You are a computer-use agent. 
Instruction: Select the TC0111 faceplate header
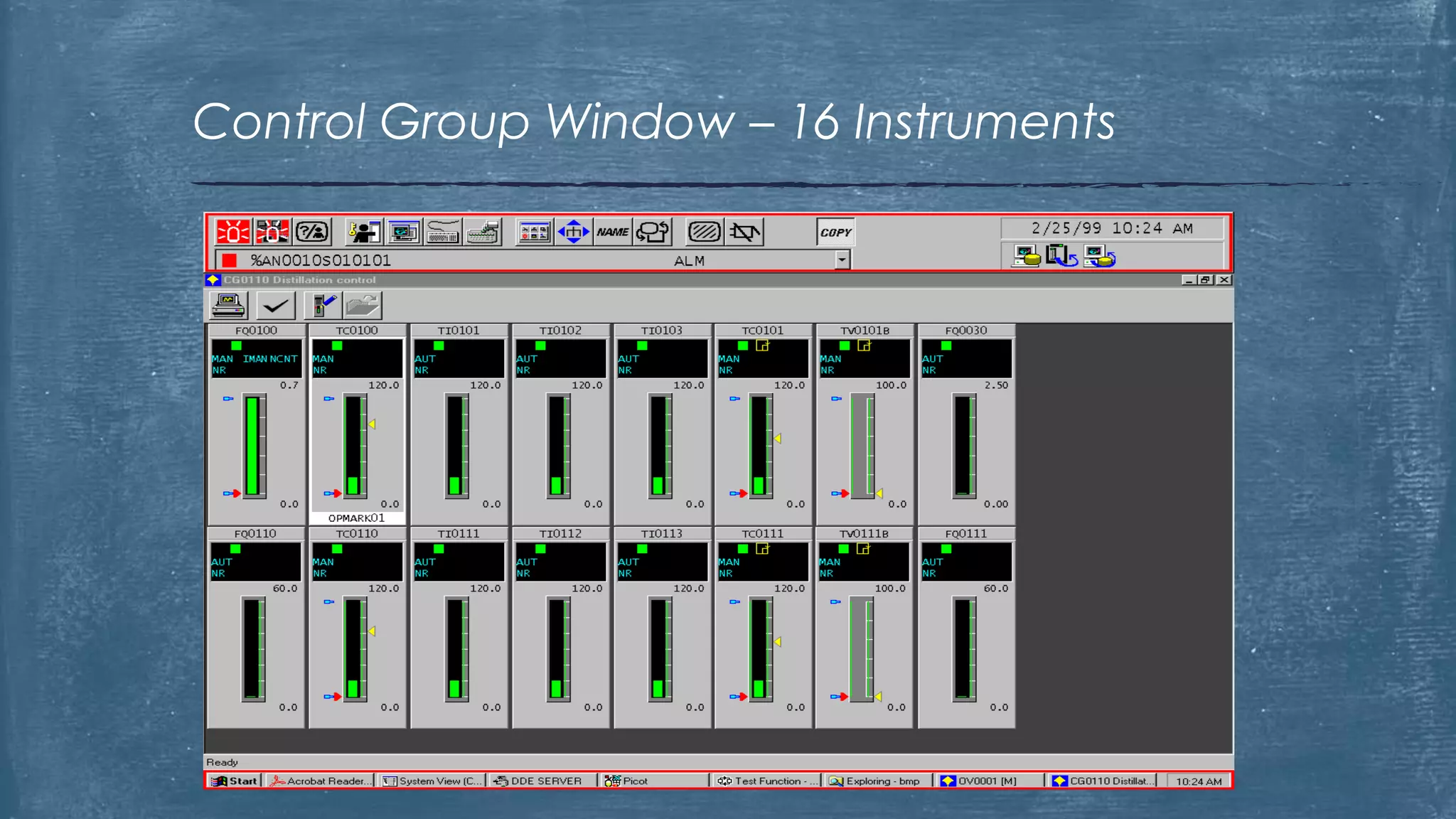pos(763,534)
